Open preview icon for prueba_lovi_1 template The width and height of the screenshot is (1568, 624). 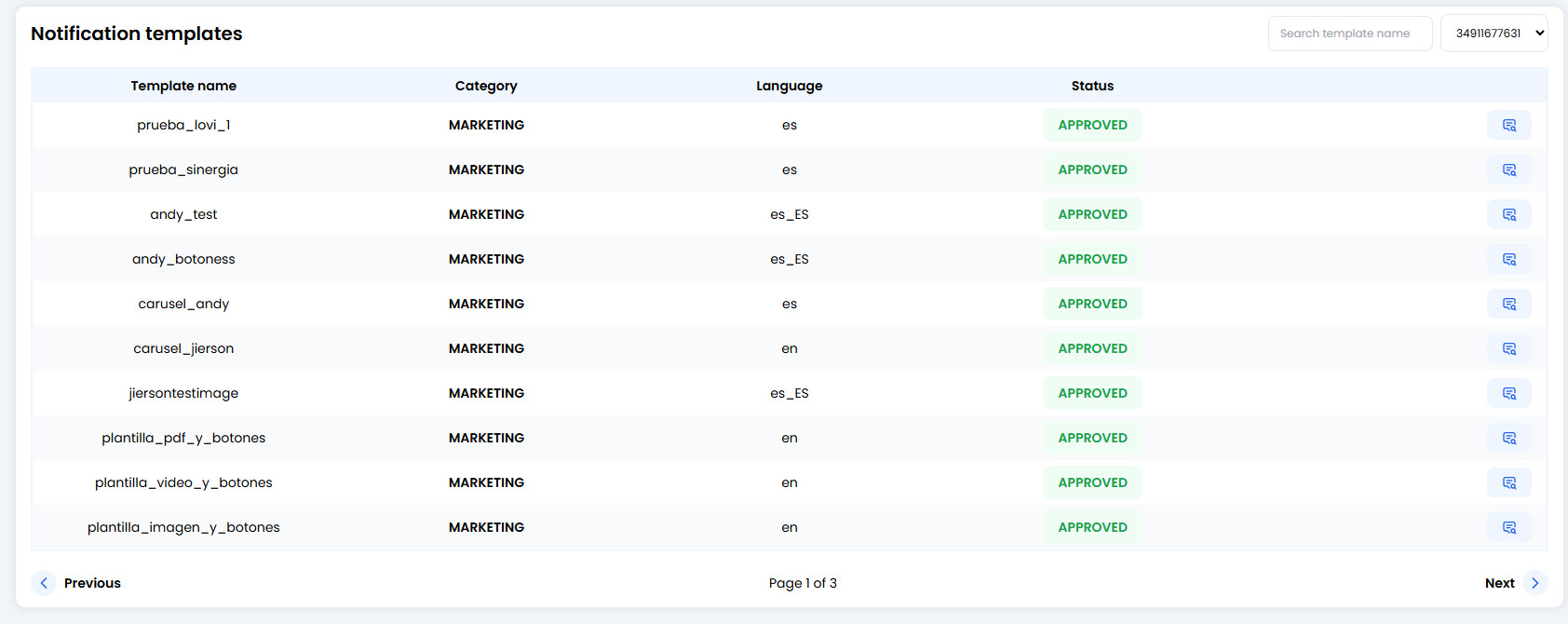click(x=1508, y=125)
